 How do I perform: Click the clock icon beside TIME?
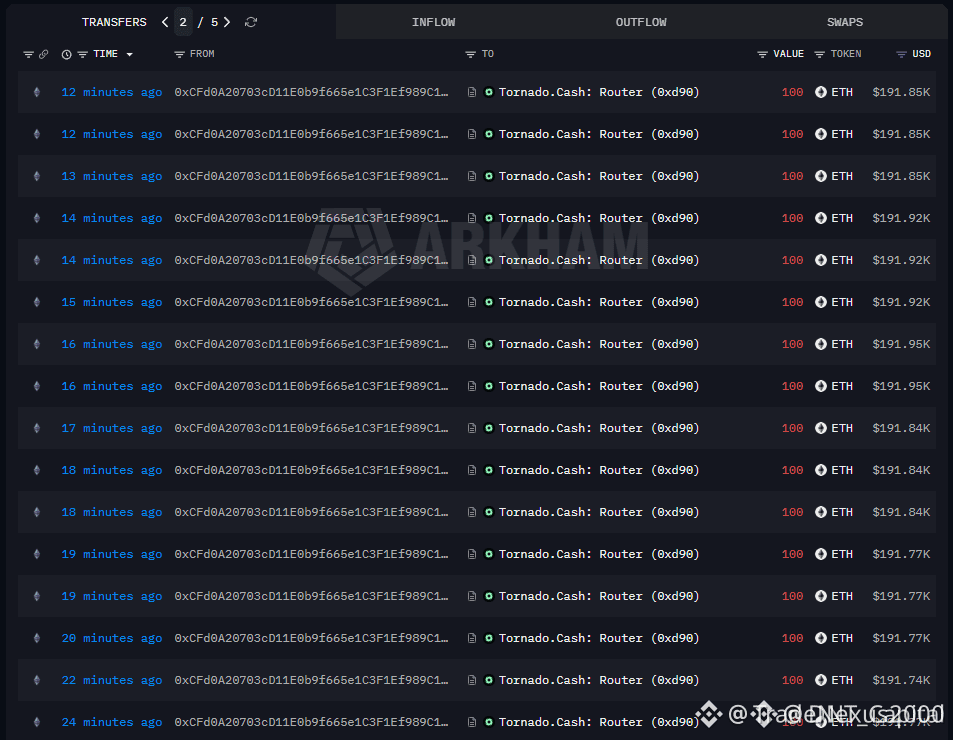[66, 55]
